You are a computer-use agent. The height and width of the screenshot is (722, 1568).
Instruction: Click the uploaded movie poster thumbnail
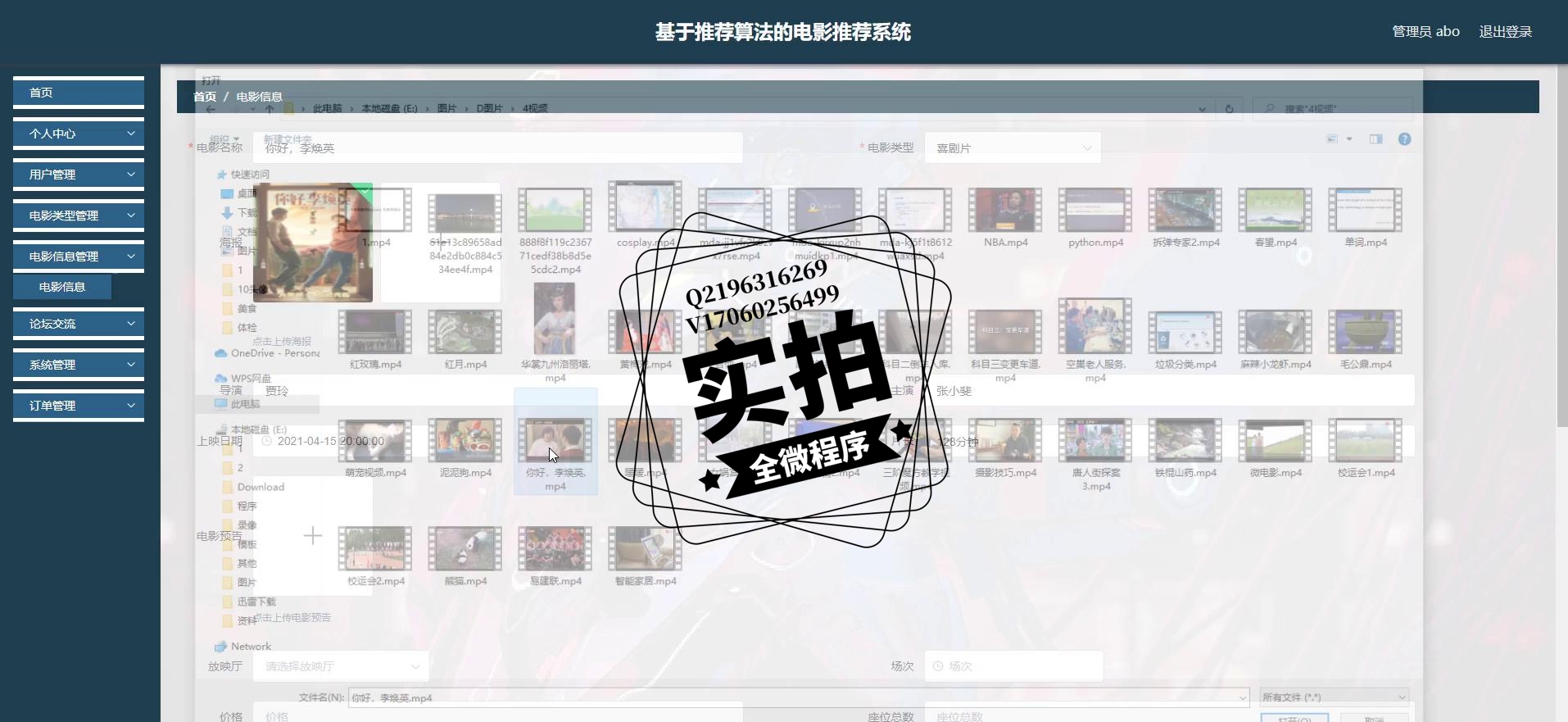[313, 243]
